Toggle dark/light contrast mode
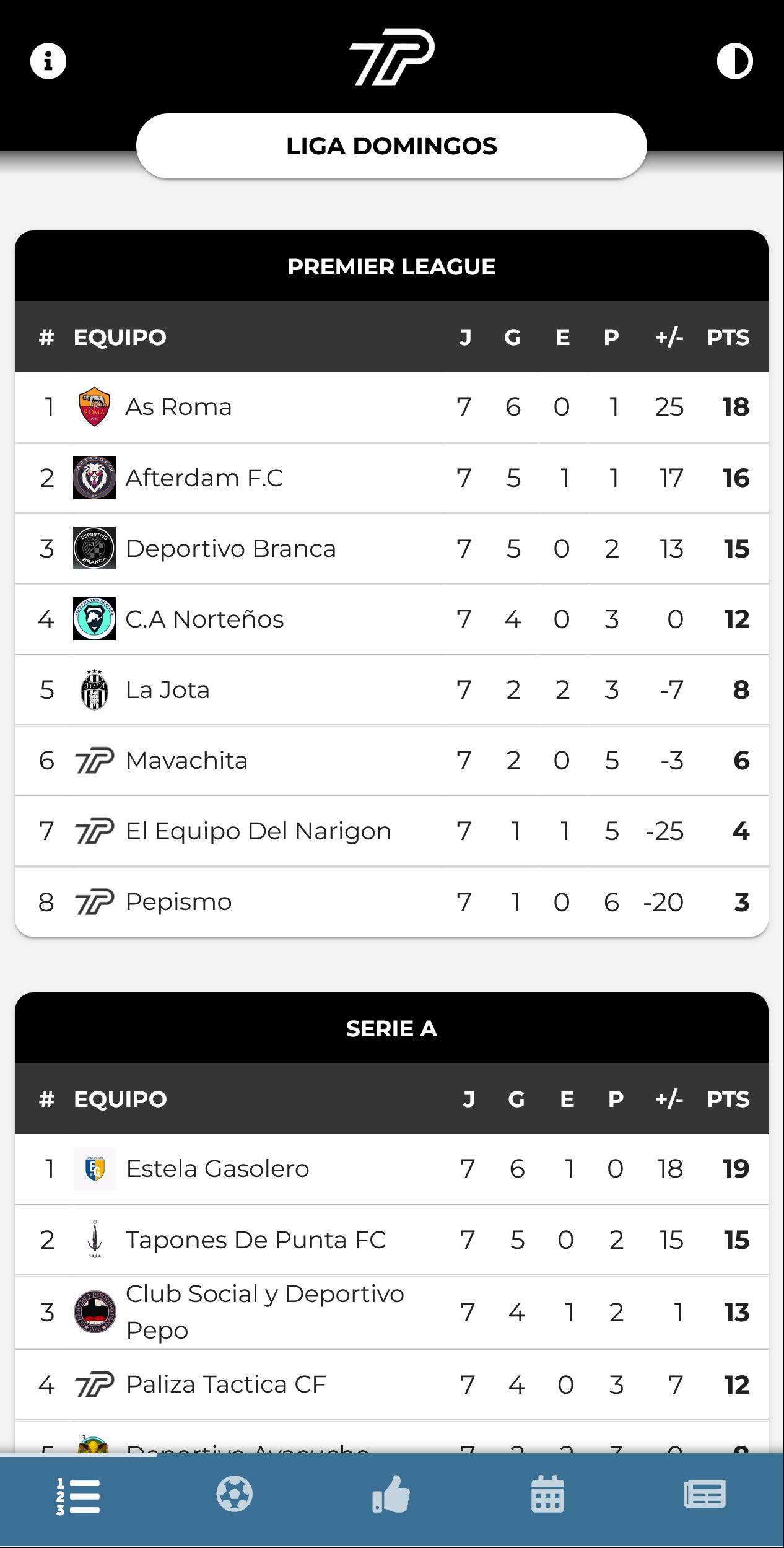The height and width of the screenshot is (1548, 784). [734, 61]
